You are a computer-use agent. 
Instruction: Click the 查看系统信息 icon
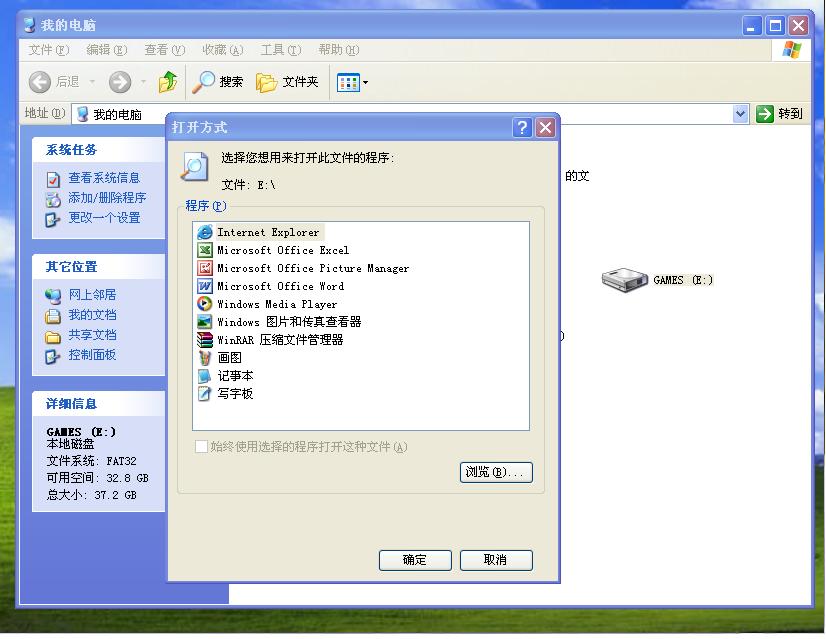click(x=53, y=180)
